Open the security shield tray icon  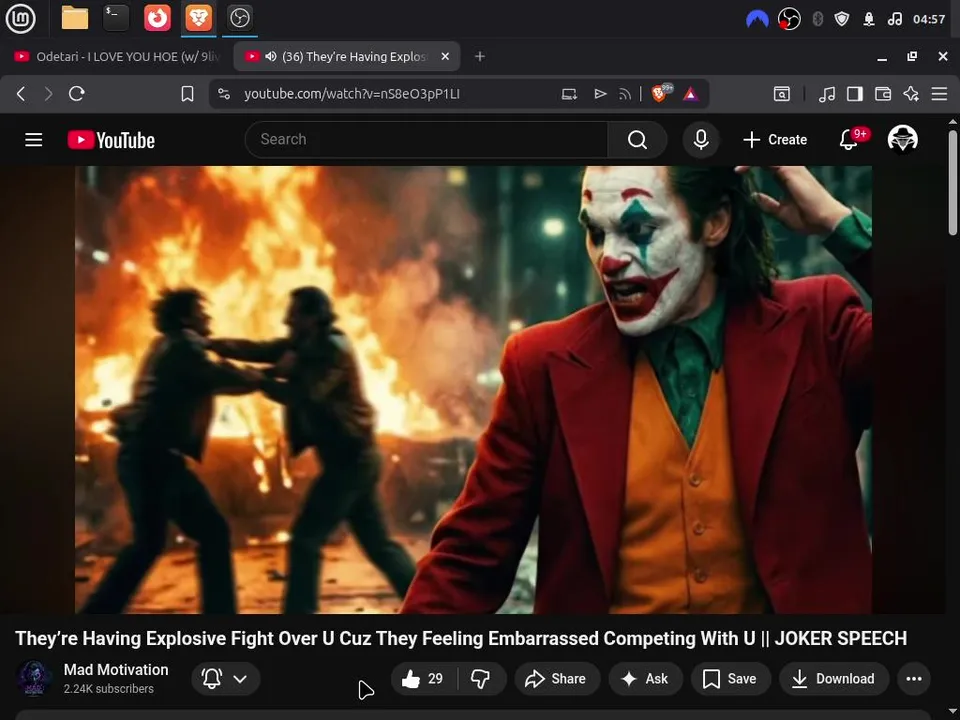click(x=842, y=20)
